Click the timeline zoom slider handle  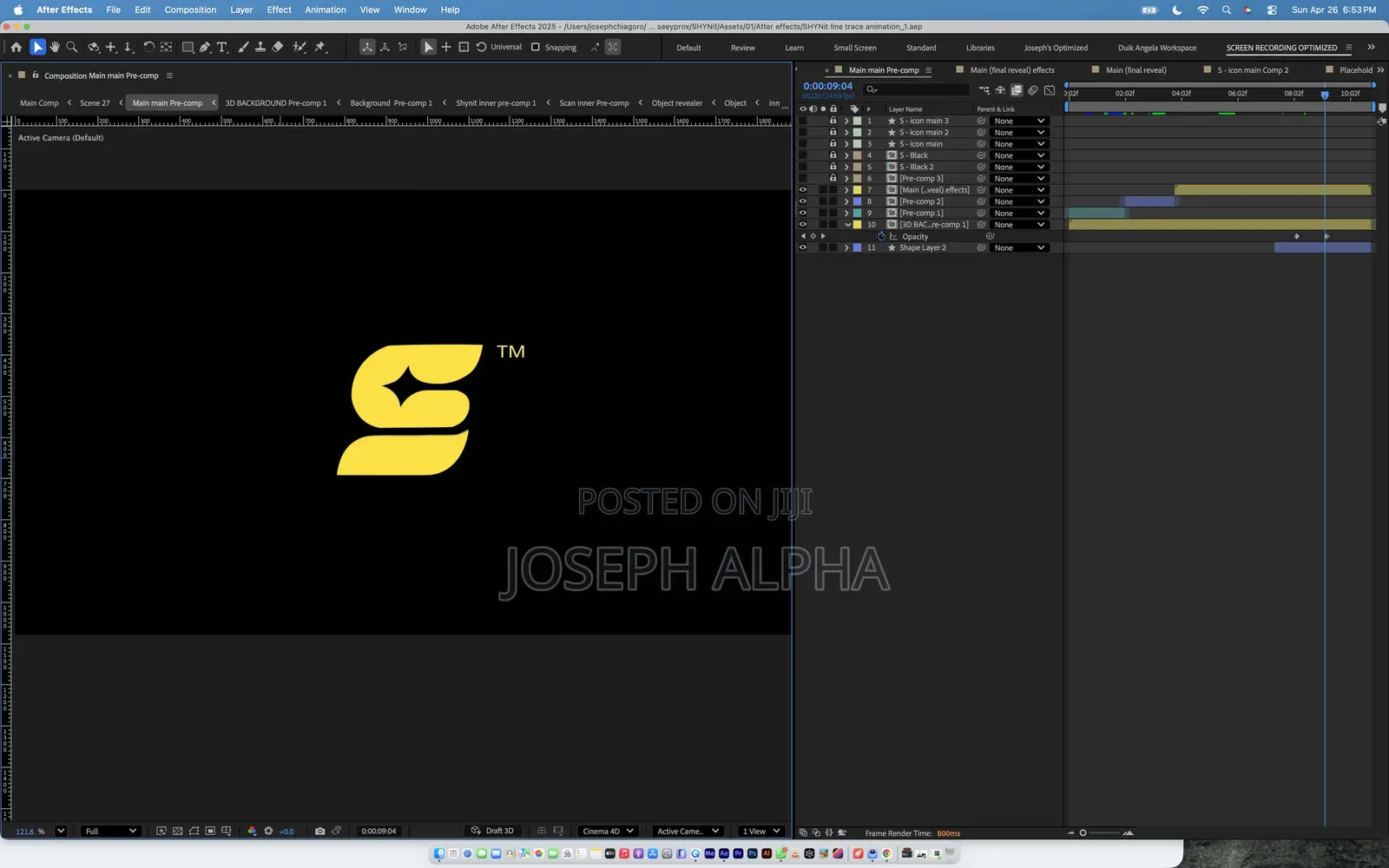[x=1083, y=832]
